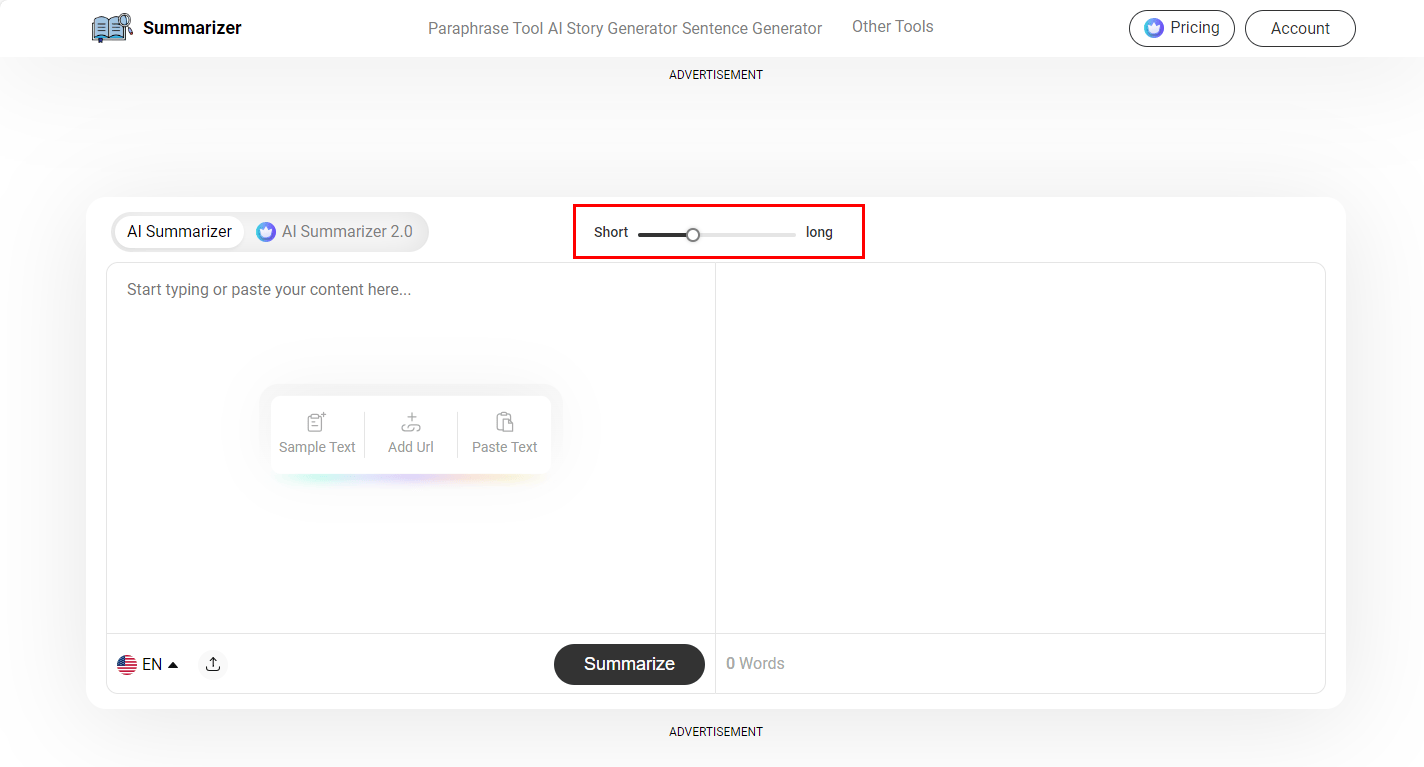Go to AI Story Generator
1424x767 pixels.
click(x=613, y=29)
